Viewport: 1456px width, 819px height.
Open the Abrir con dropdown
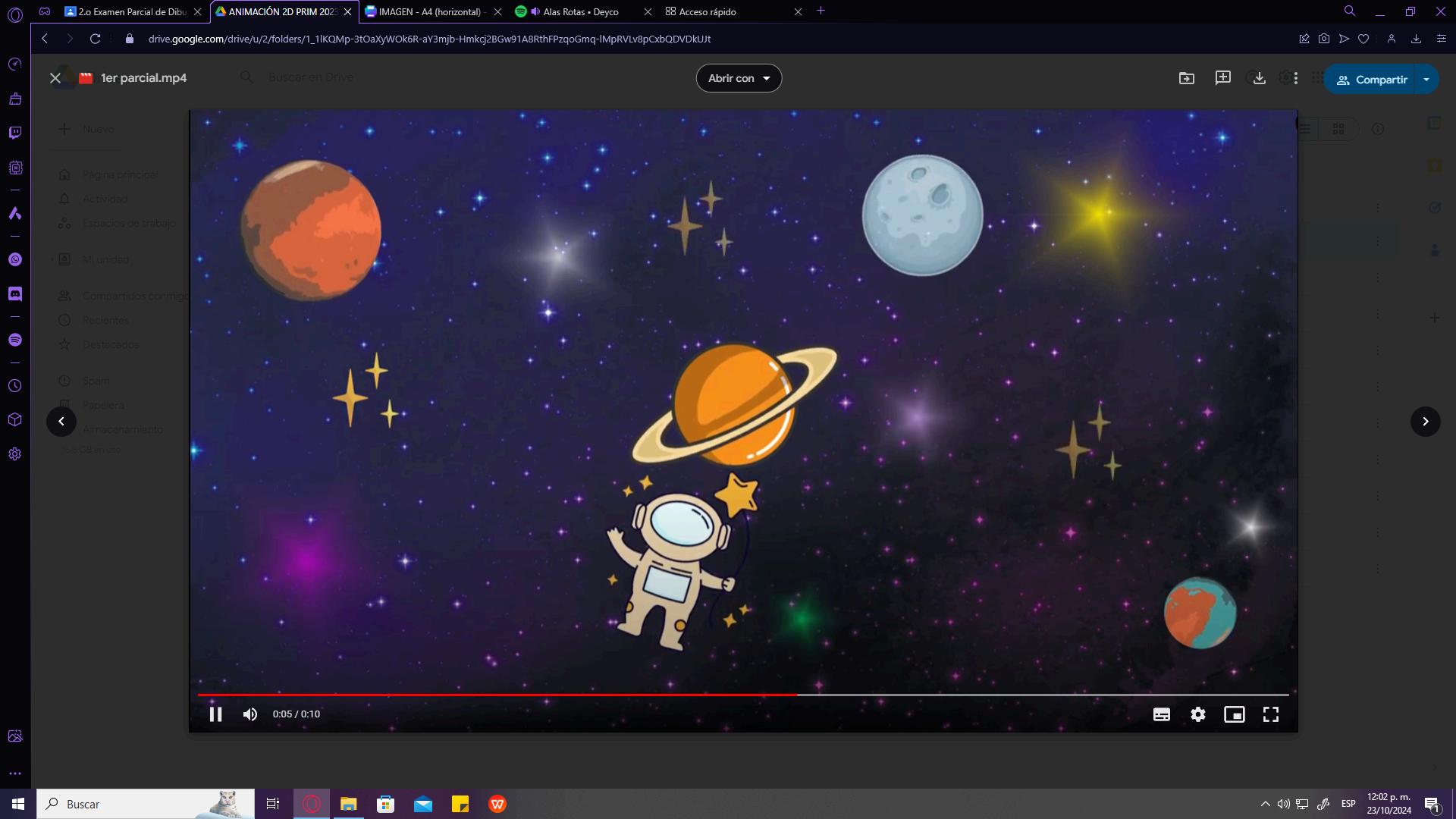(739, 78)
